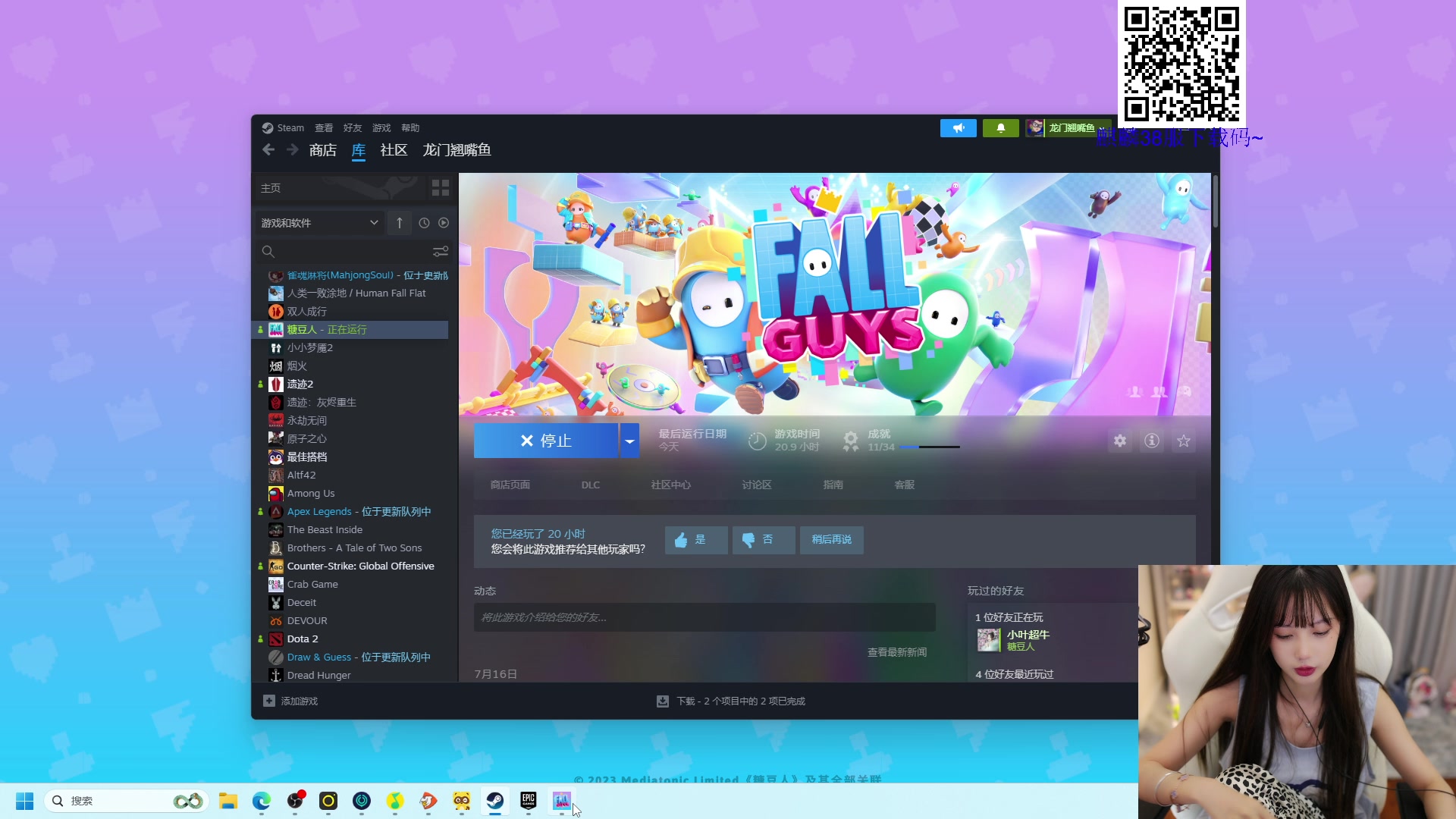Launch Microsoft Edge from taskbar
1456x819 pixels.
click(262, 801)
